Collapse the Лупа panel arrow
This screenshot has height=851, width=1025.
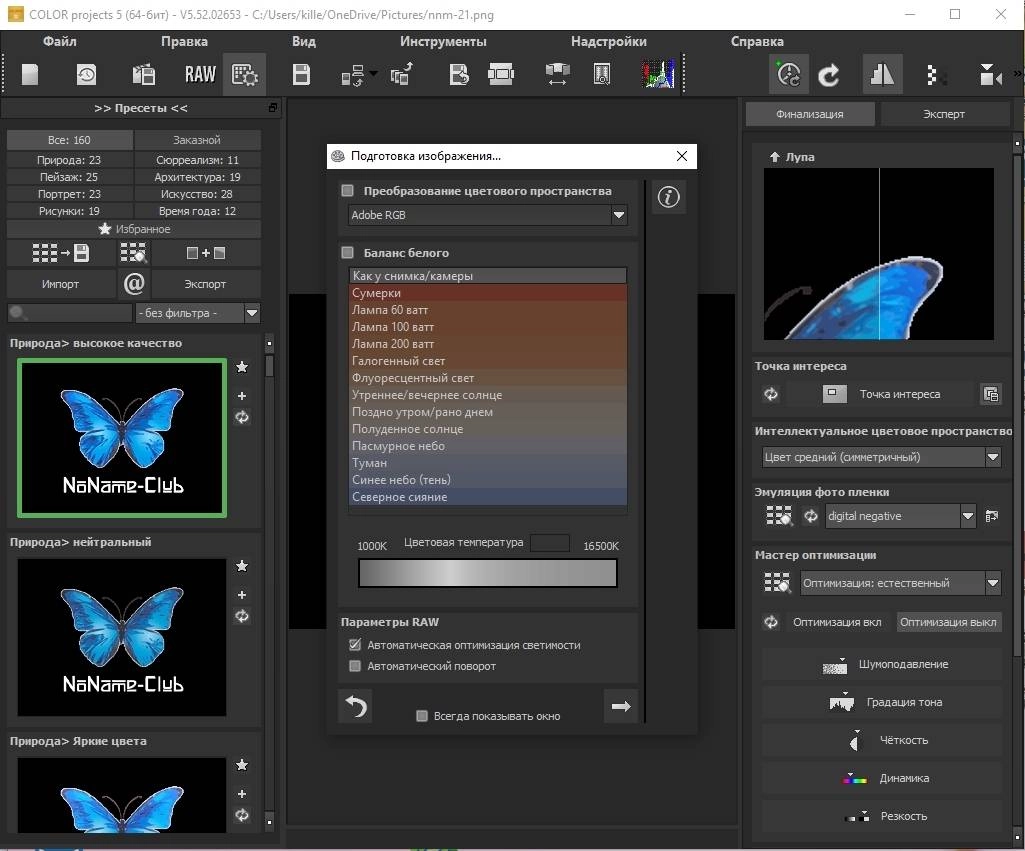775,157
